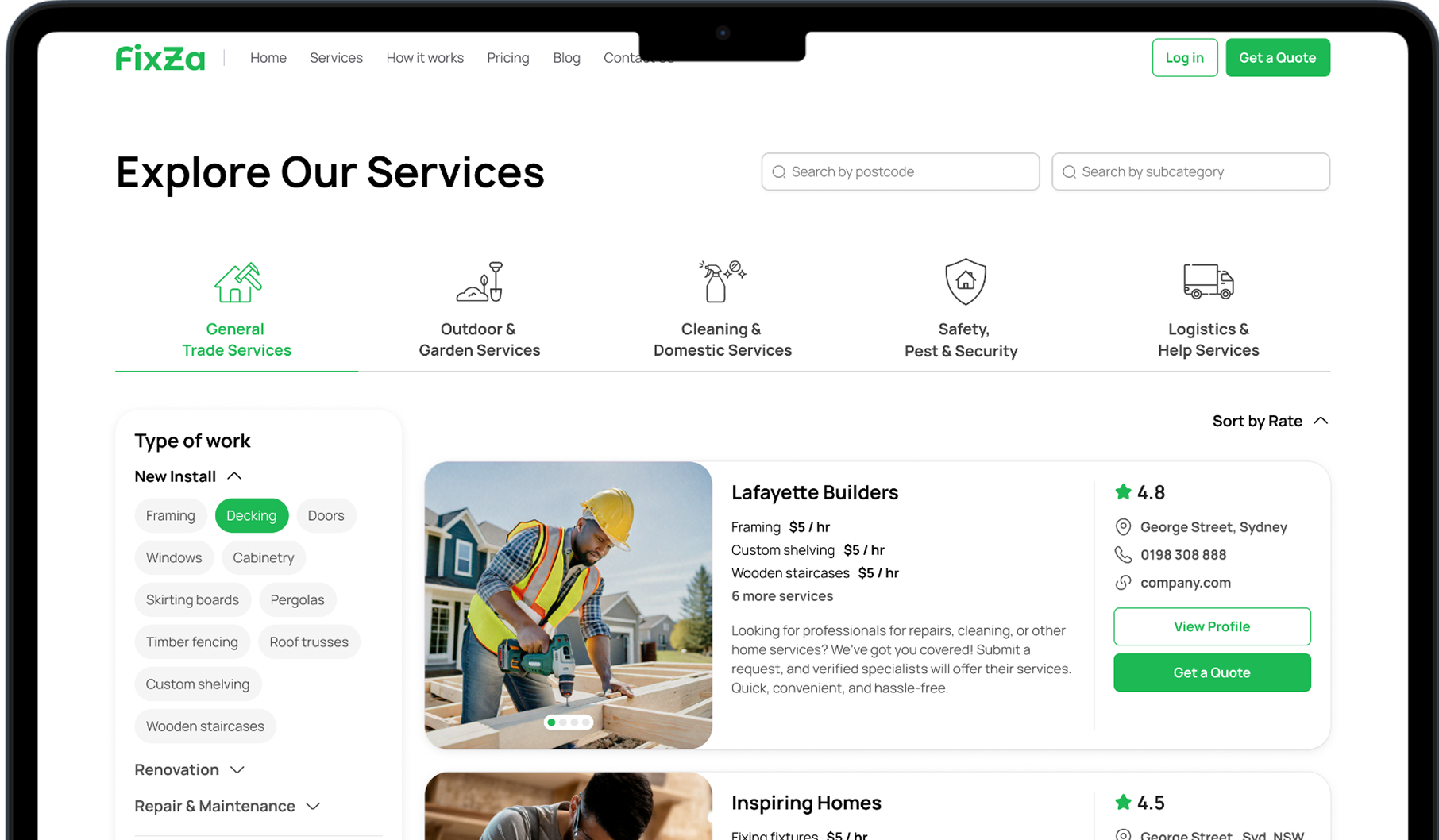The height and width of the screenshot is (840, 1439).
Task: Toggle the Roof trusses filter chip
Action: (x=308, y=642)
